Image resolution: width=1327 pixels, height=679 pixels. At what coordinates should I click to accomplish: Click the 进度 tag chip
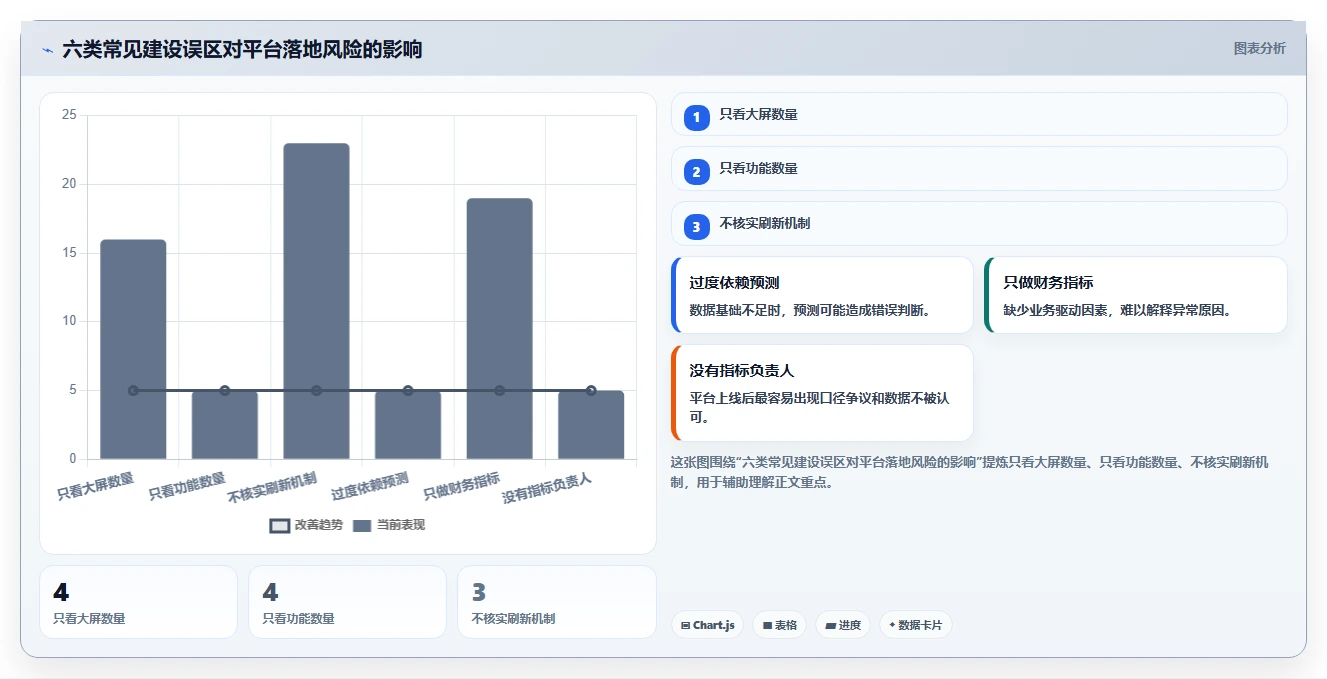(x=843, y=625)
